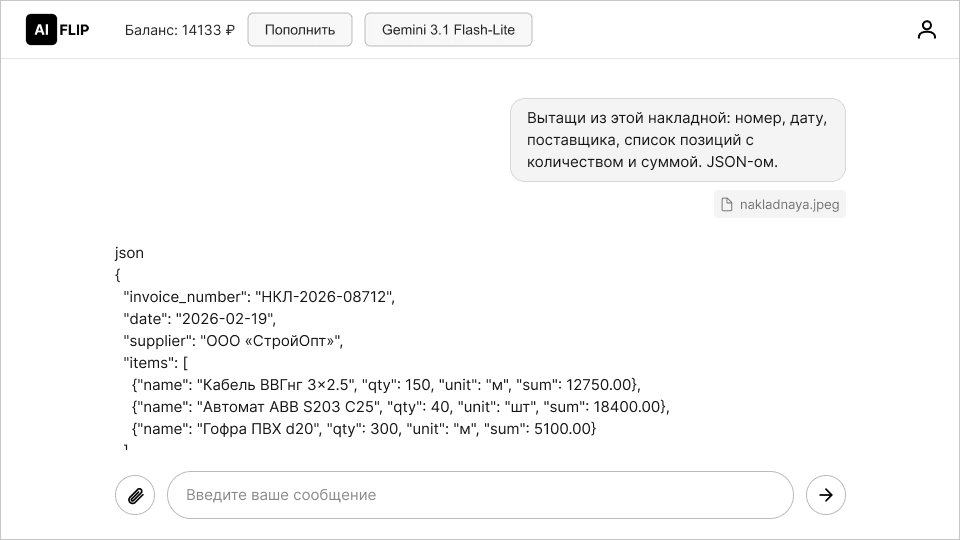The image size is (960, 540).
Task: Click the Гофра ПВХ d20 item line
Action: [x=364, y=429]
